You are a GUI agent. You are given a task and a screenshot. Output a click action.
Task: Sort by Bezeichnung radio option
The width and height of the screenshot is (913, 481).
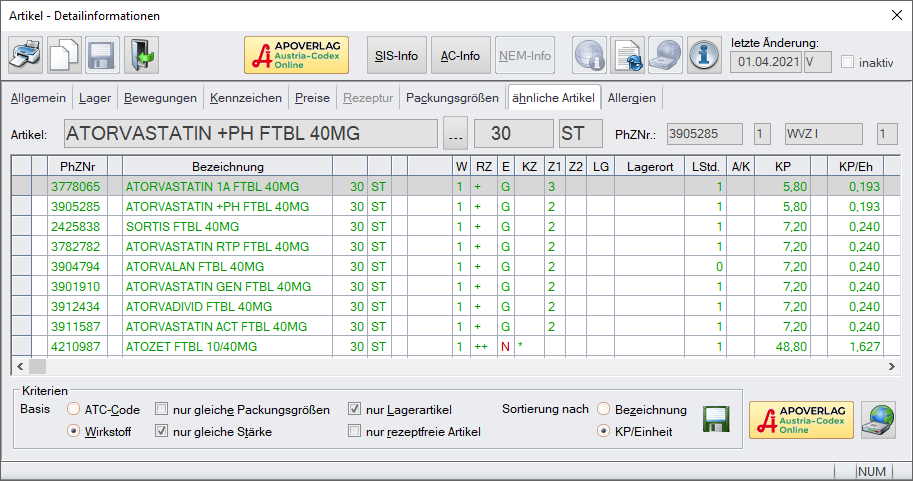[x=604, y=410]
